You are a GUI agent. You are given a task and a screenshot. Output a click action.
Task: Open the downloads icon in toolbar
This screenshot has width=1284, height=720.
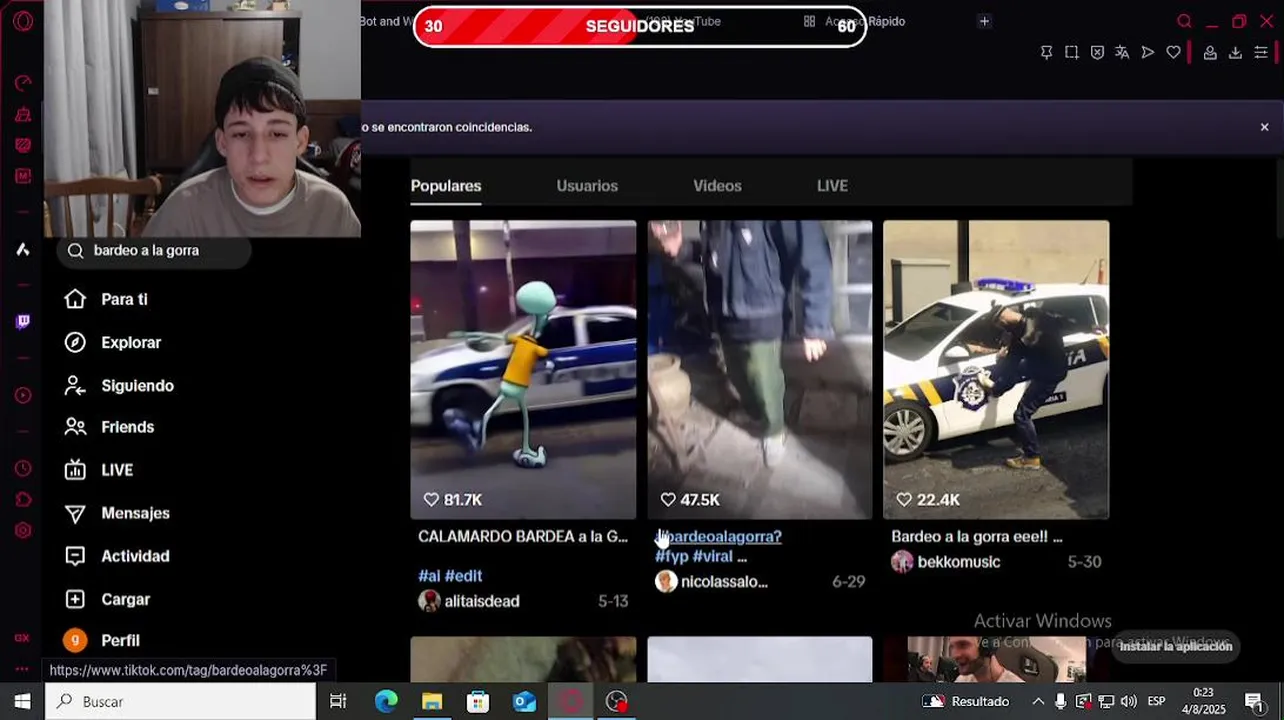point(1235,52)
